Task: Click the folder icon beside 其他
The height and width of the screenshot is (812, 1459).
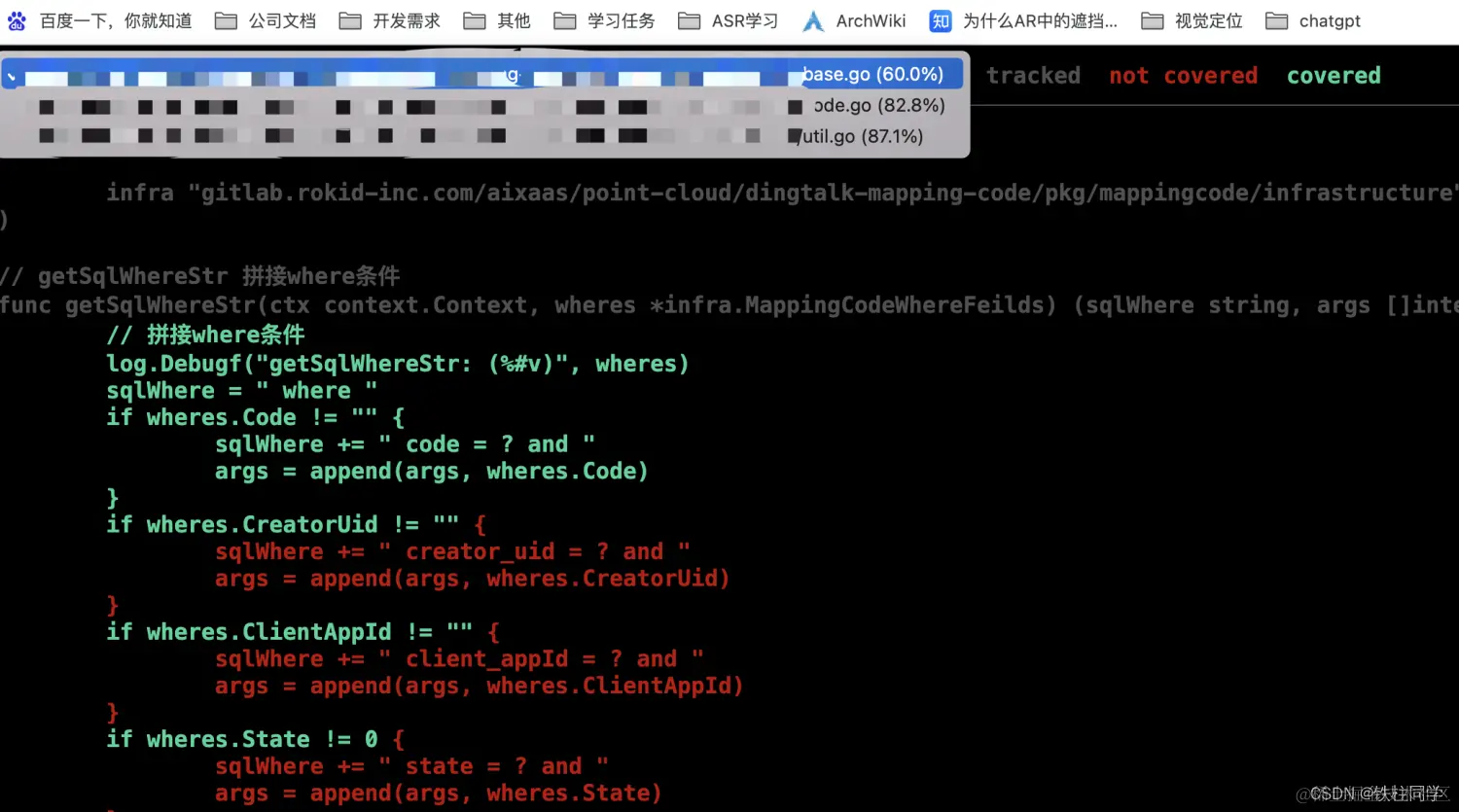Action: 475,20
